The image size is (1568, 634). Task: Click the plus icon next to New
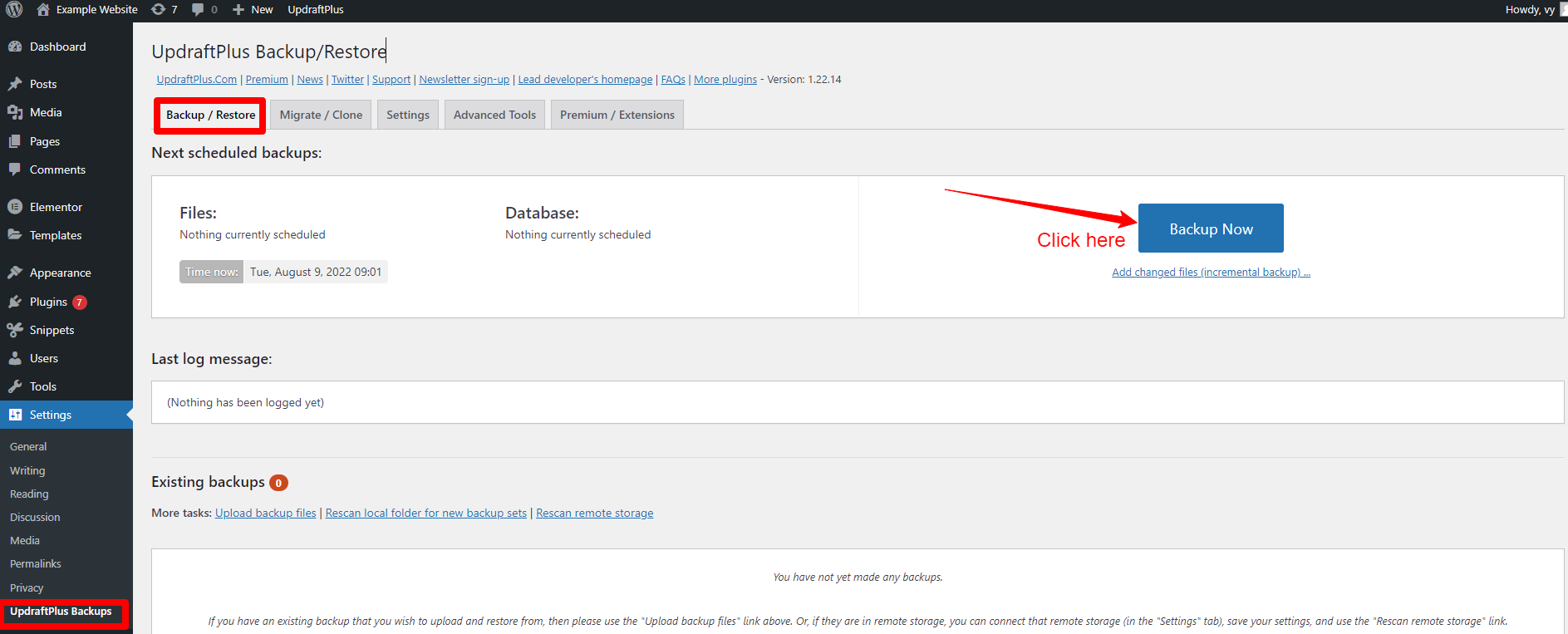coord(238,9)
